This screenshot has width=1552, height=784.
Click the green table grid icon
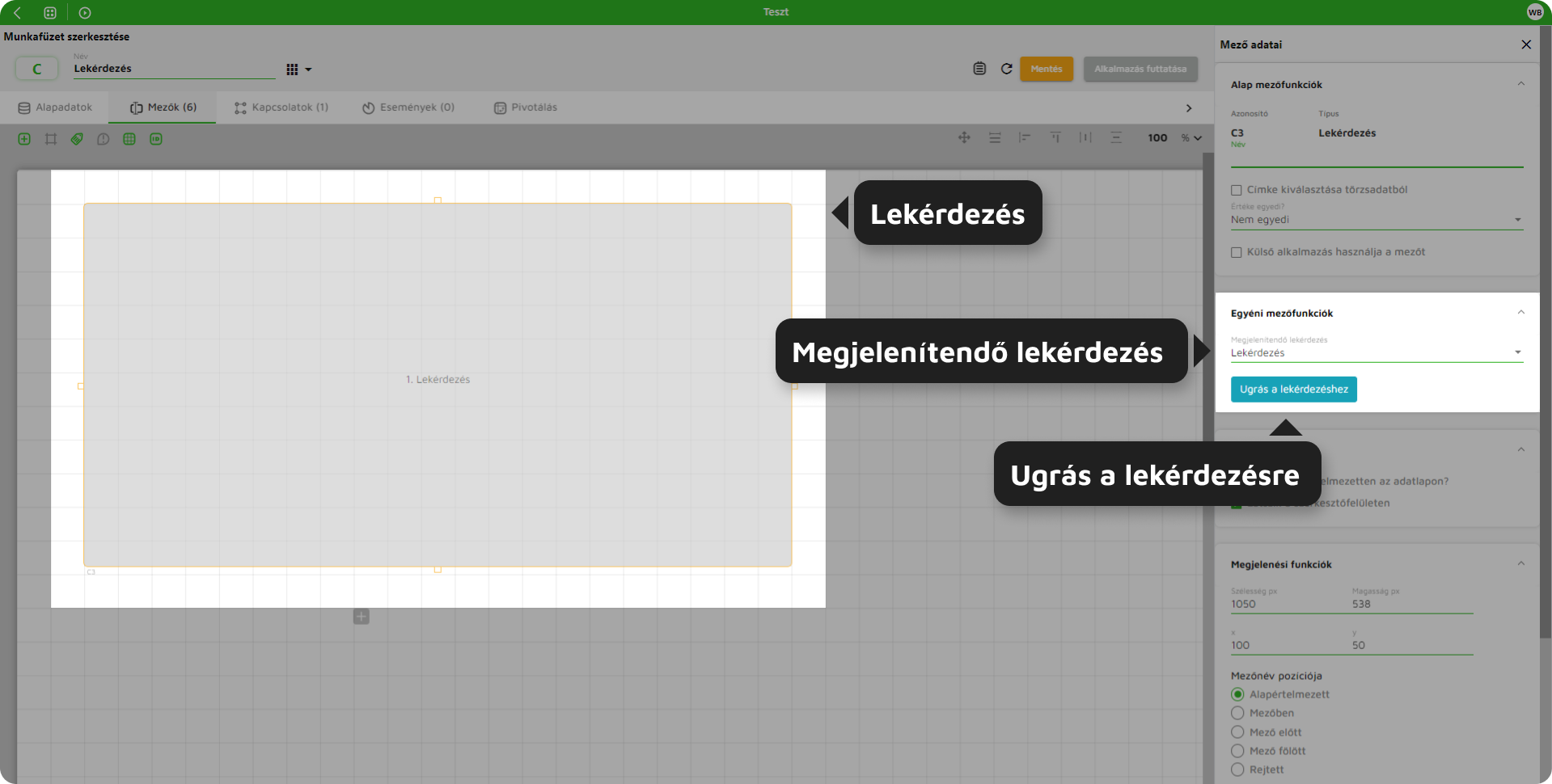(x=129, y=139)
